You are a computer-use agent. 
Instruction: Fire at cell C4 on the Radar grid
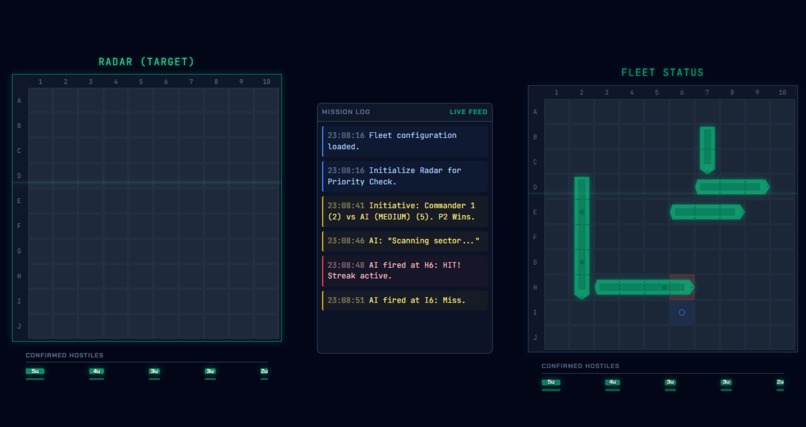[116, 151]
